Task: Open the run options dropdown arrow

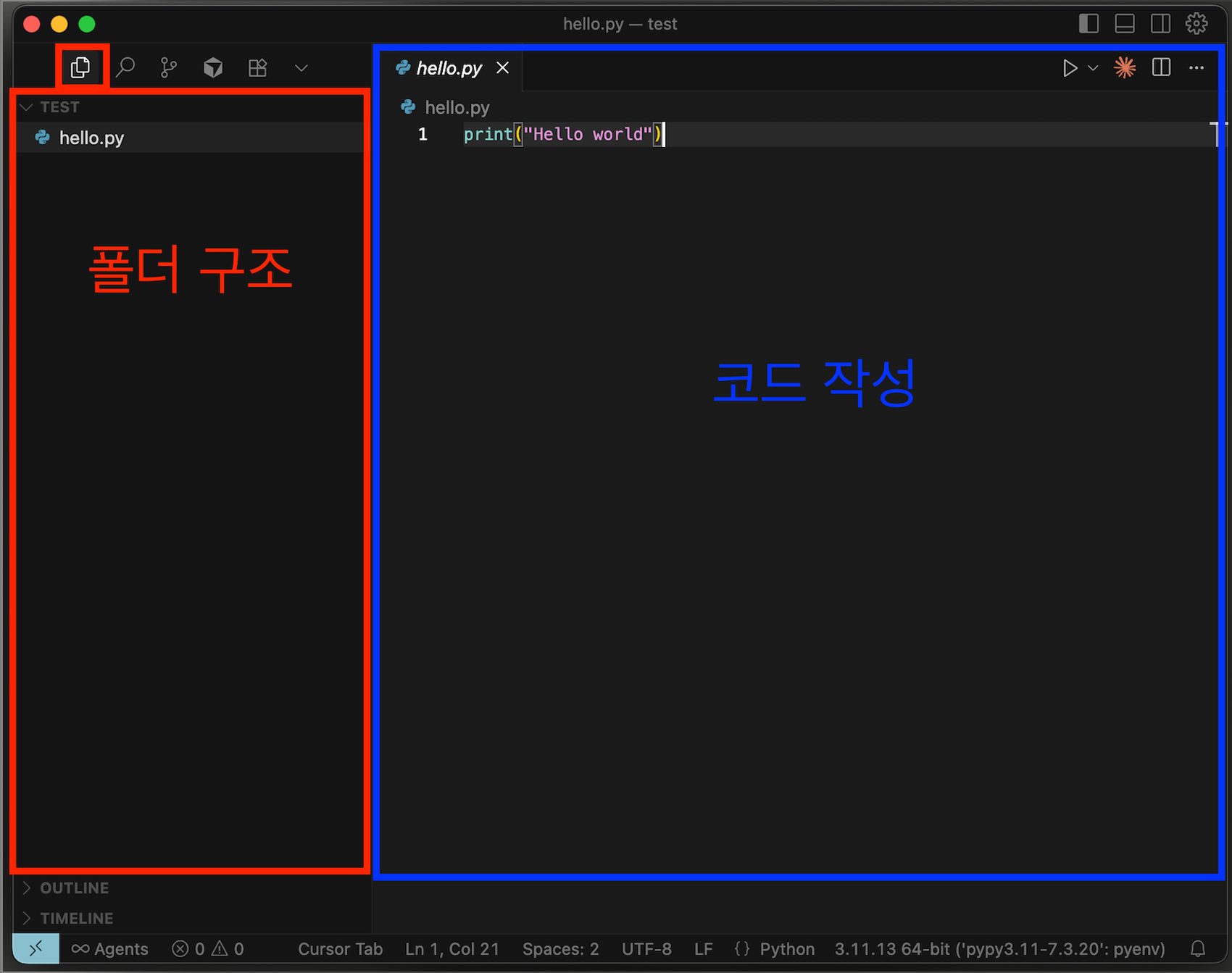Action: [1094, 68]
